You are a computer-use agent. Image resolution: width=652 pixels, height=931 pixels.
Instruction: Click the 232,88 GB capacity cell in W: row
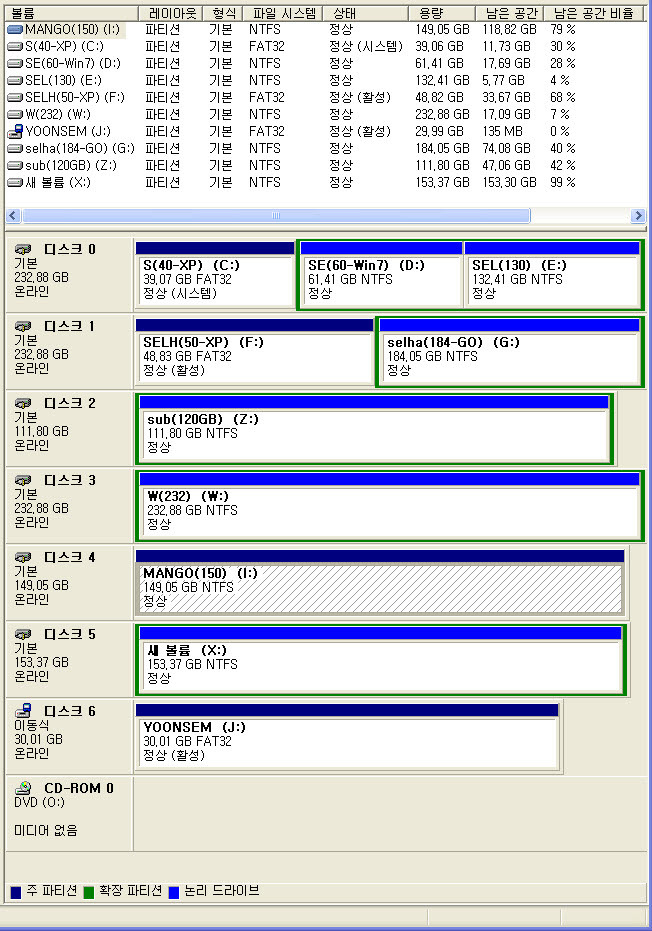coord(442,114)
